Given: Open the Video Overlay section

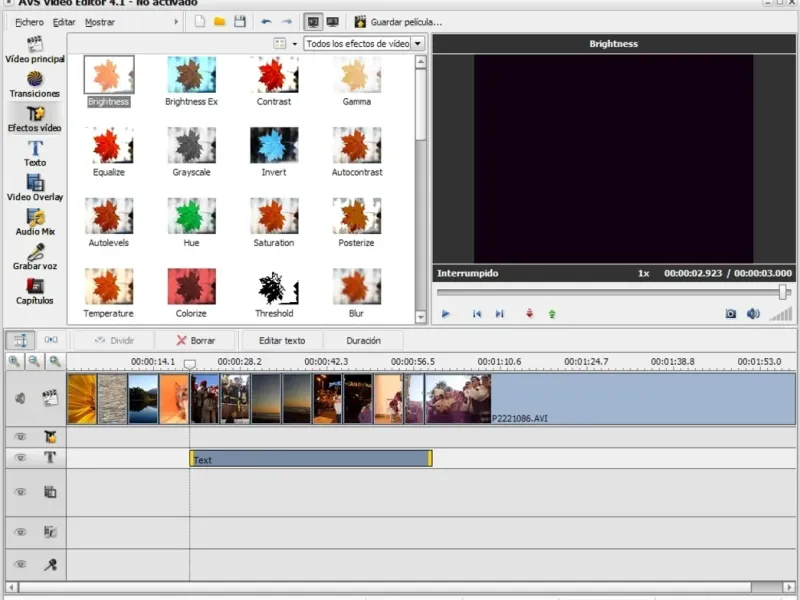Looking at the screenshot, I should coord(35,188).
